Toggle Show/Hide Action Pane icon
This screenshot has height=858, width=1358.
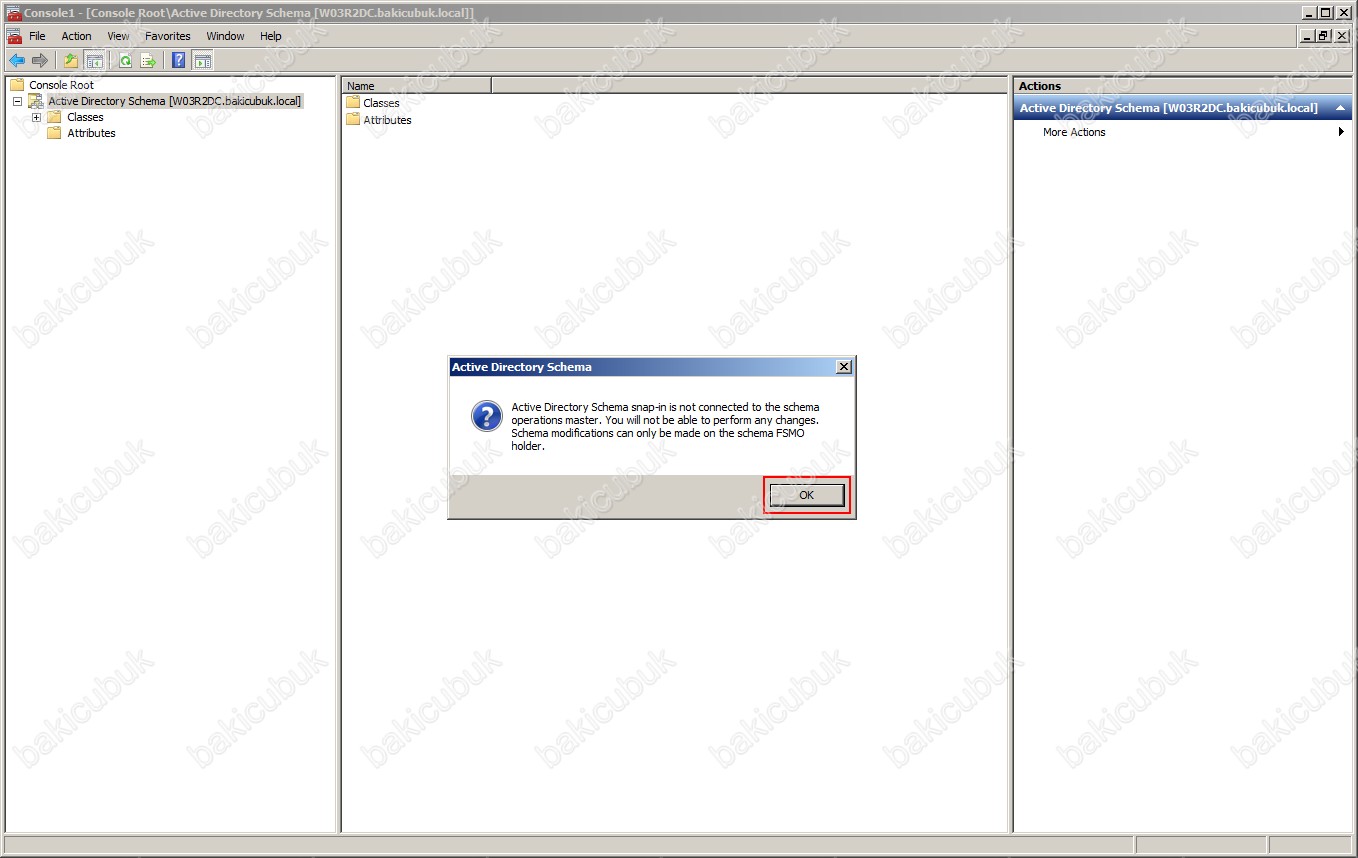[202, 60]
